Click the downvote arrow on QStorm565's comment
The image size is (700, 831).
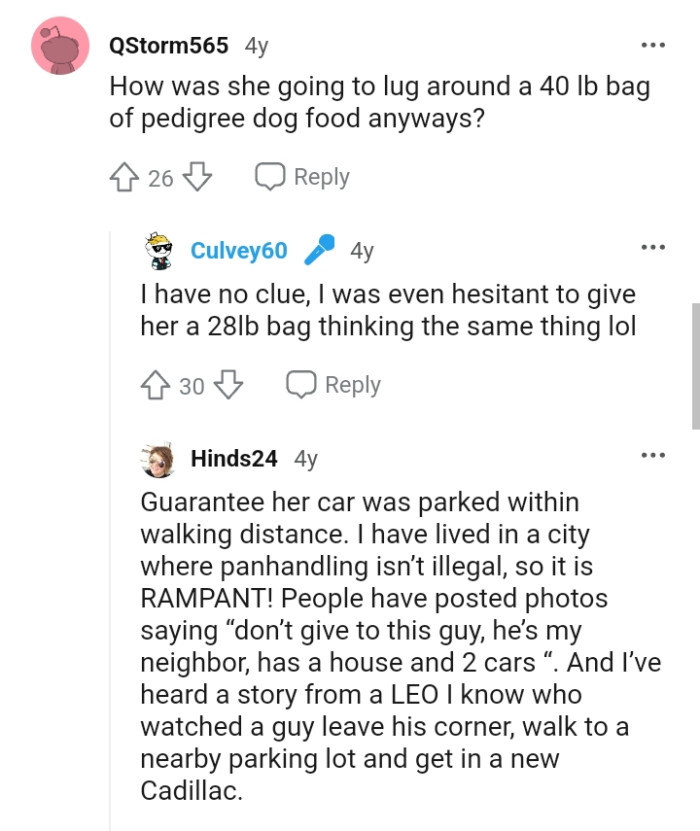(199, 176)
